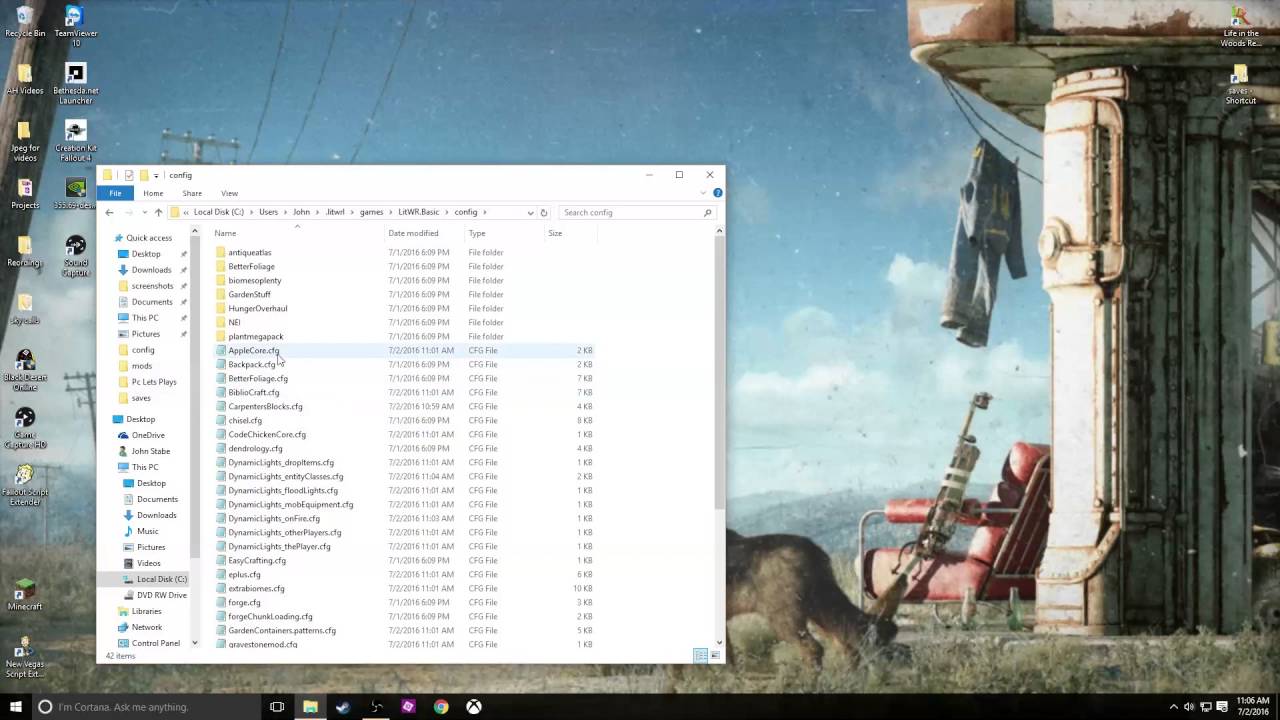Screen dimensions: 1280x720
Task: Click the Cortana search box
Action: (145, 706)
